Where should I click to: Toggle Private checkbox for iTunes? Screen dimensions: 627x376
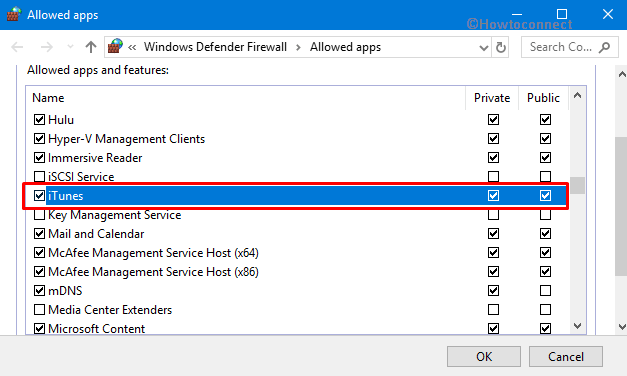pos(493,196)
